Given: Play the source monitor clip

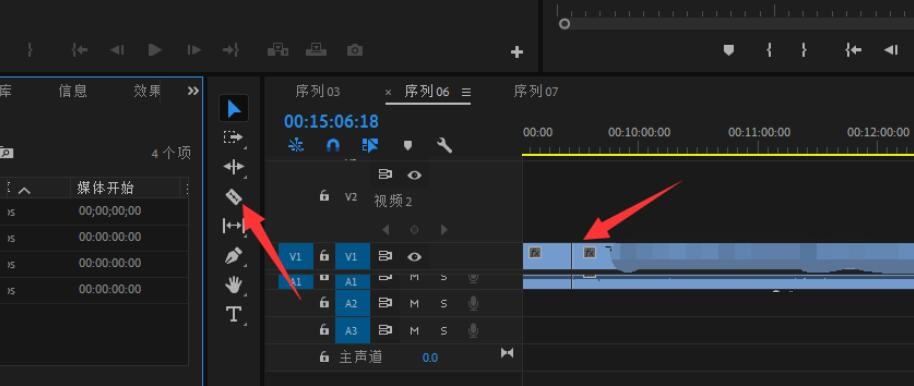Looking at the screenshot, I should [x=154, y=50].
